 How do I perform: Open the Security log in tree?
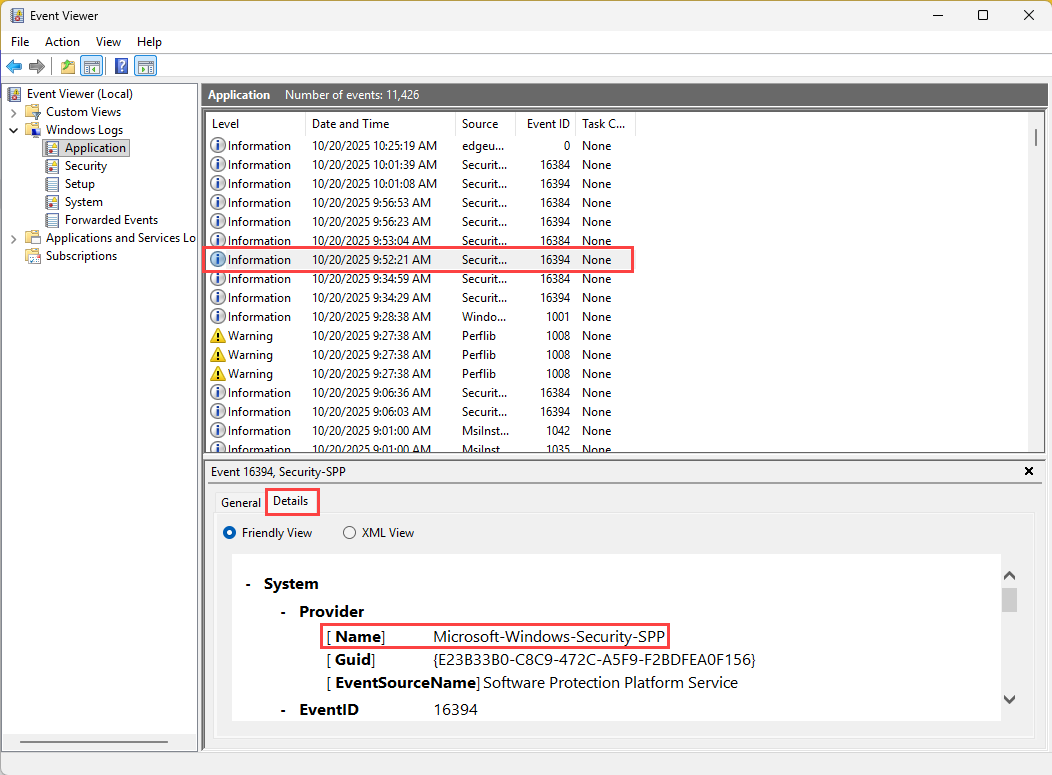[x=85, y=166]
